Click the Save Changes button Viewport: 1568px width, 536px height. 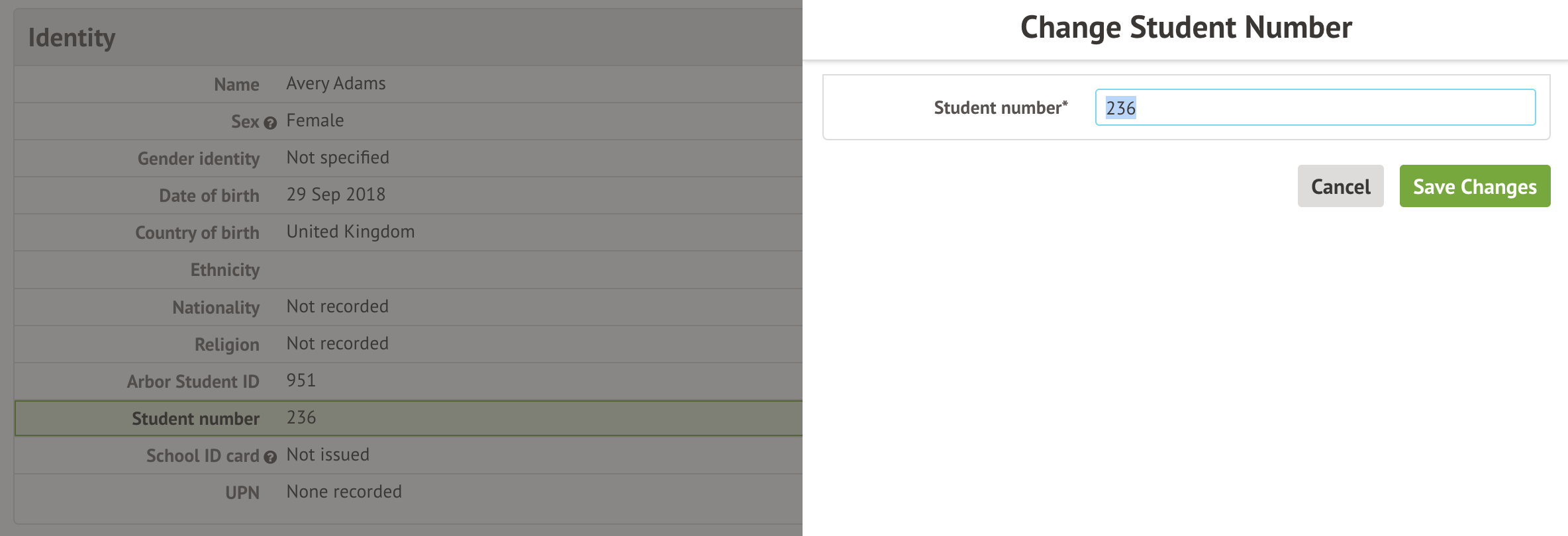[1475, 187]
